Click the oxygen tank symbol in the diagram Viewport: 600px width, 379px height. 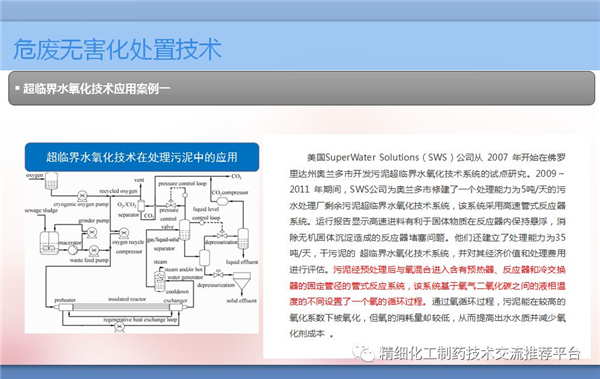pos(51,180)
